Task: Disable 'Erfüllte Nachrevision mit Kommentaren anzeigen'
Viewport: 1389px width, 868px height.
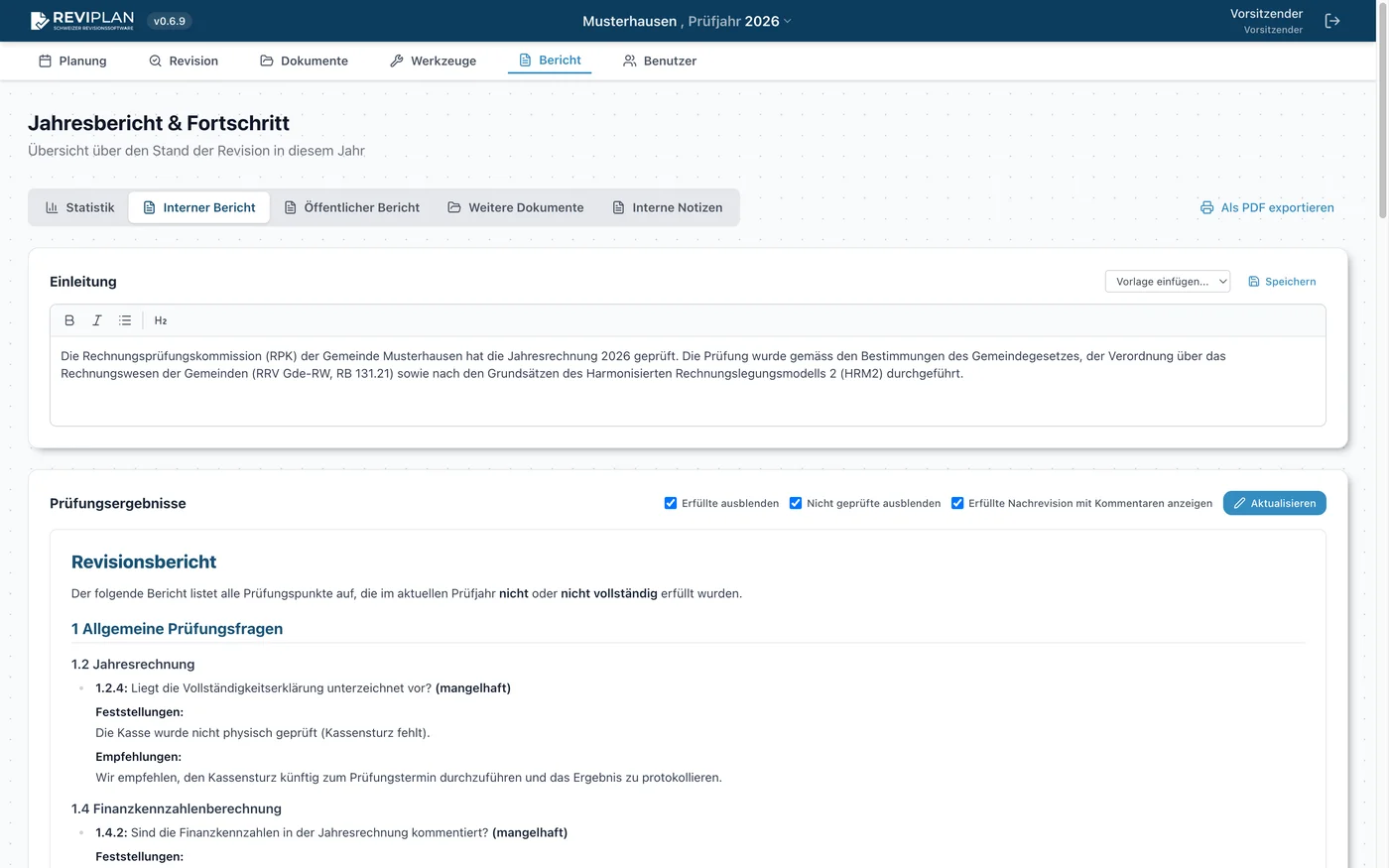Action: 957,503
